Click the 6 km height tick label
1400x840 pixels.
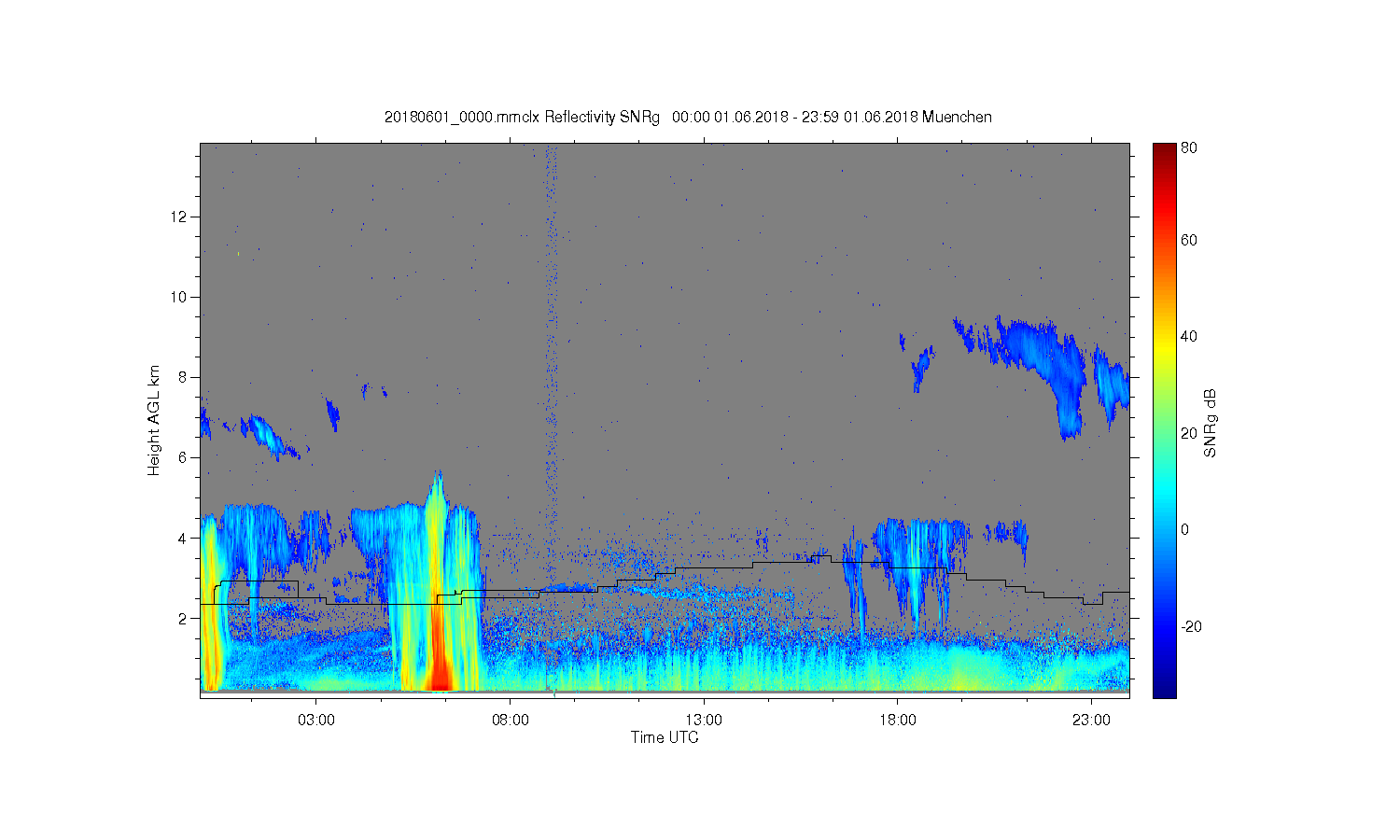tap(183, 457)
